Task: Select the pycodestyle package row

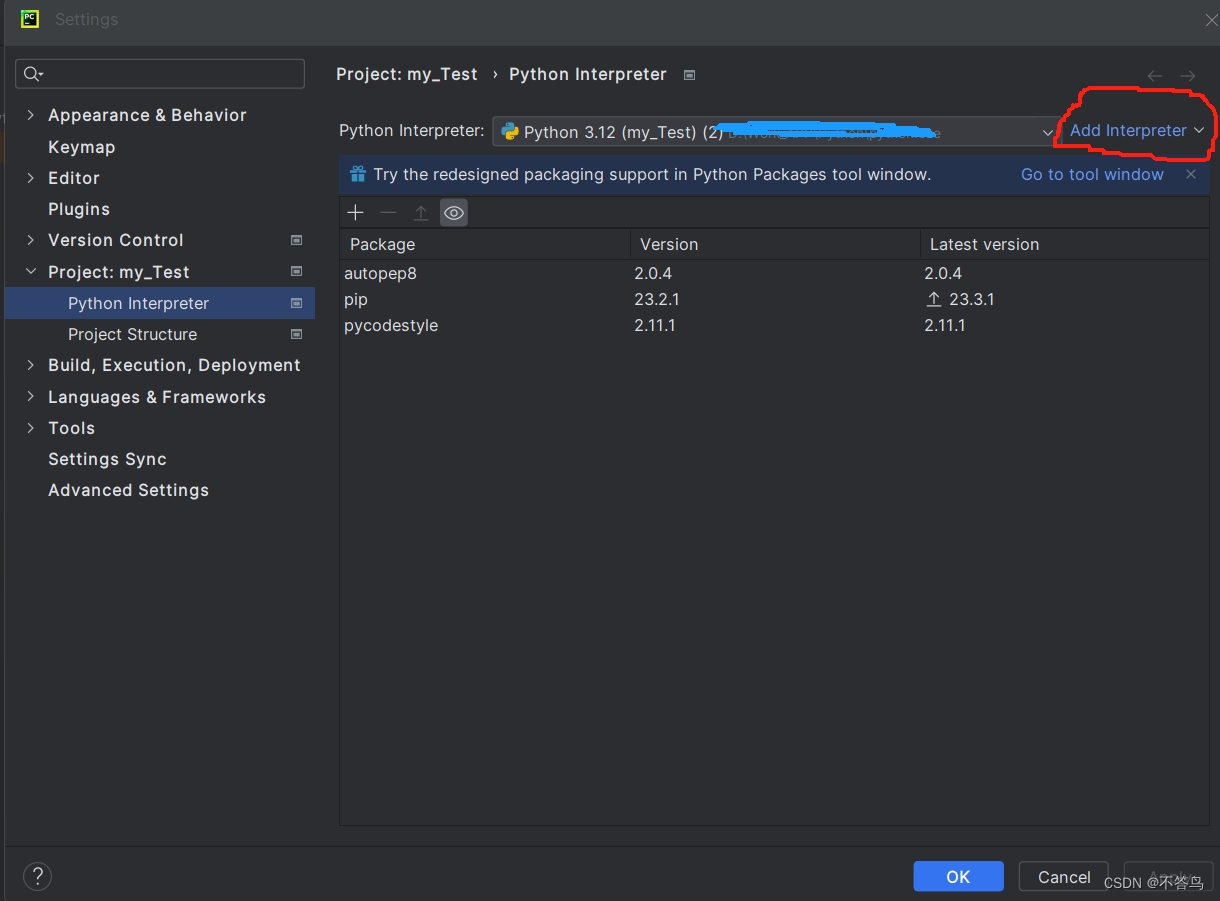Action: click(774, 325)
